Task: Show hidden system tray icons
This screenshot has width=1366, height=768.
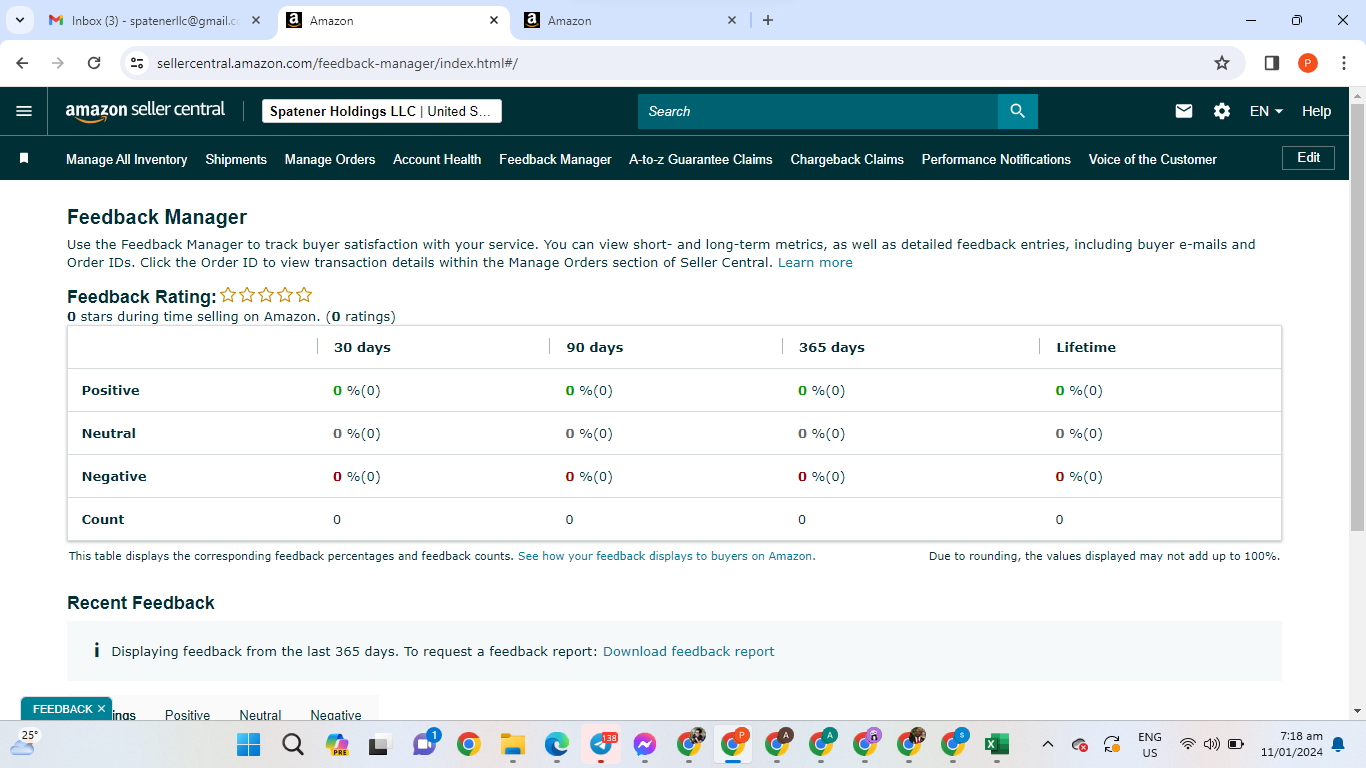Action: pyautogui.click(x=1047, y=745)
